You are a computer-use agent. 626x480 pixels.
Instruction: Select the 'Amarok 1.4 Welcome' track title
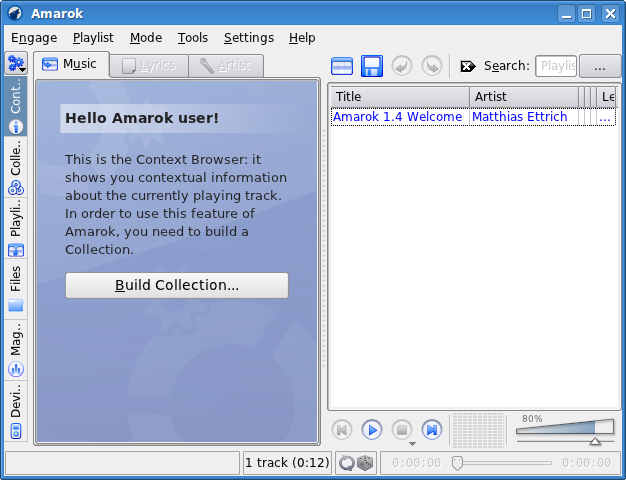398,117
